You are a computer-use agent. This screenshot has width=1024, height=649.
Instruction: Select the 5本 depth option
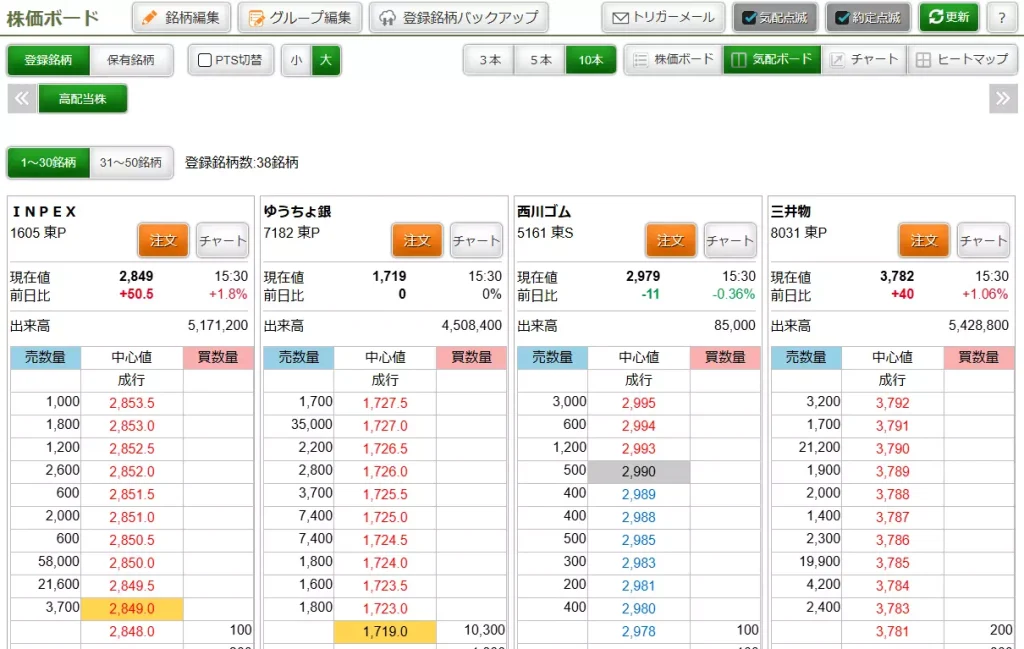coord(540,60)
